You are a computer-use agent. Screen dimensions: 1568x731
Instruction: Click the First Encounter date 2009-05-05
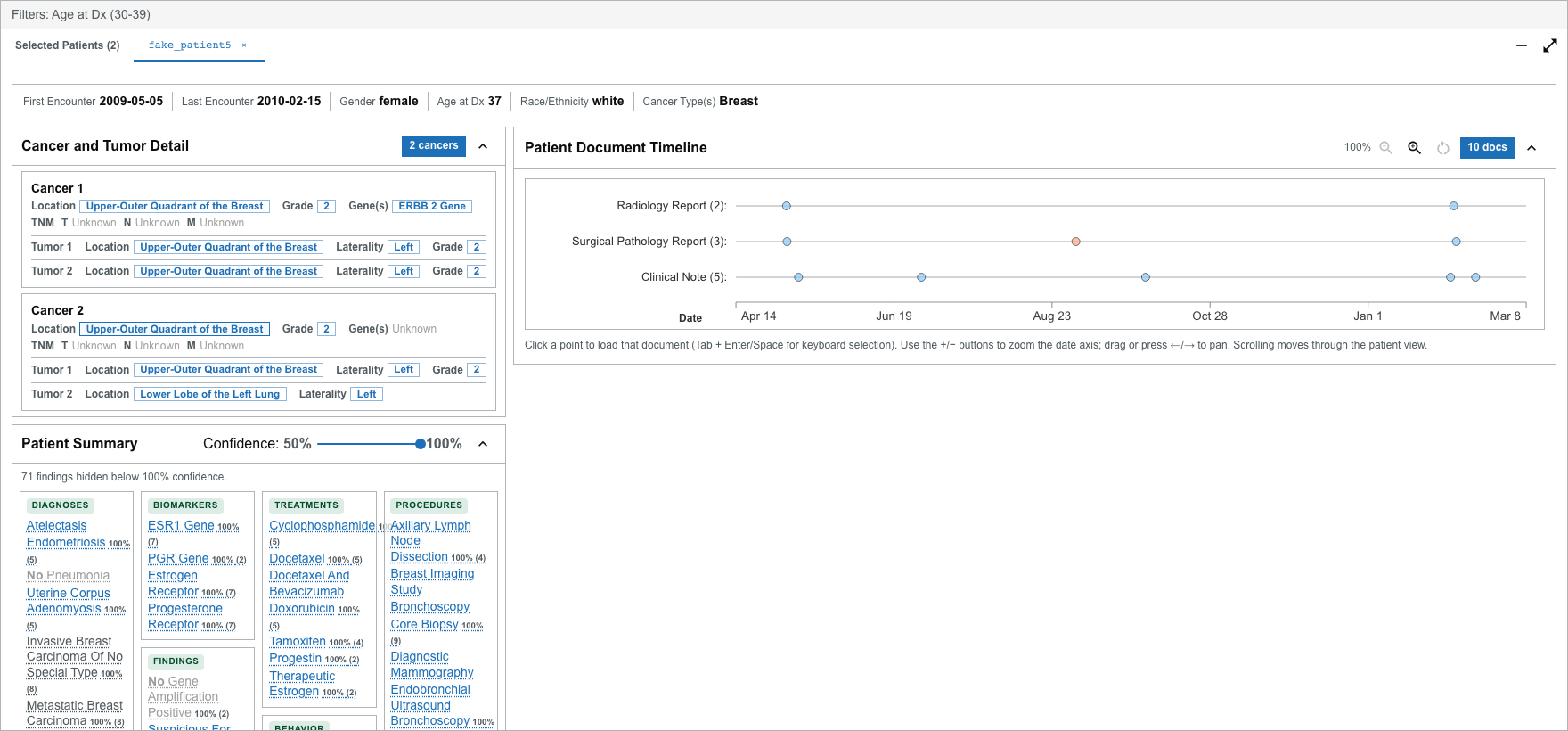pos(132,102)
